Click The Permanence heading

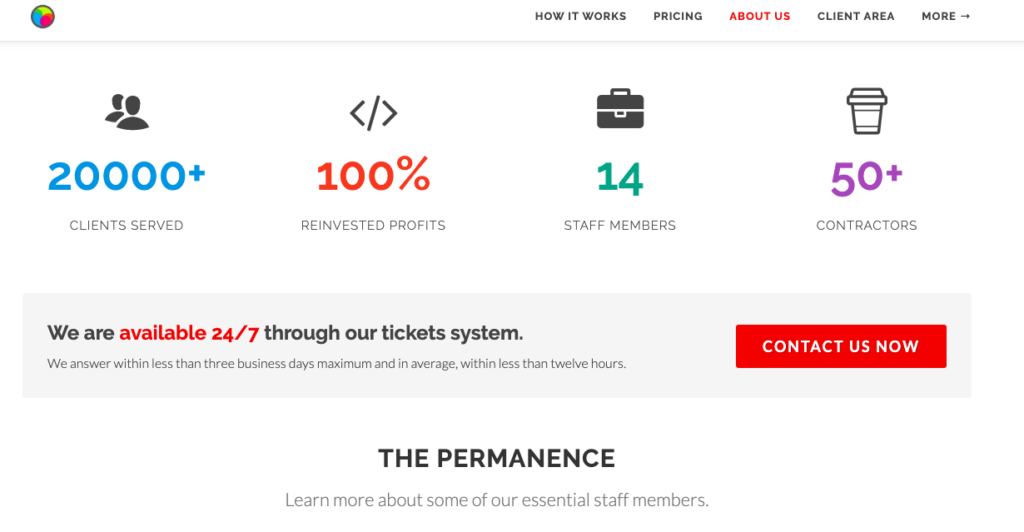496,458
